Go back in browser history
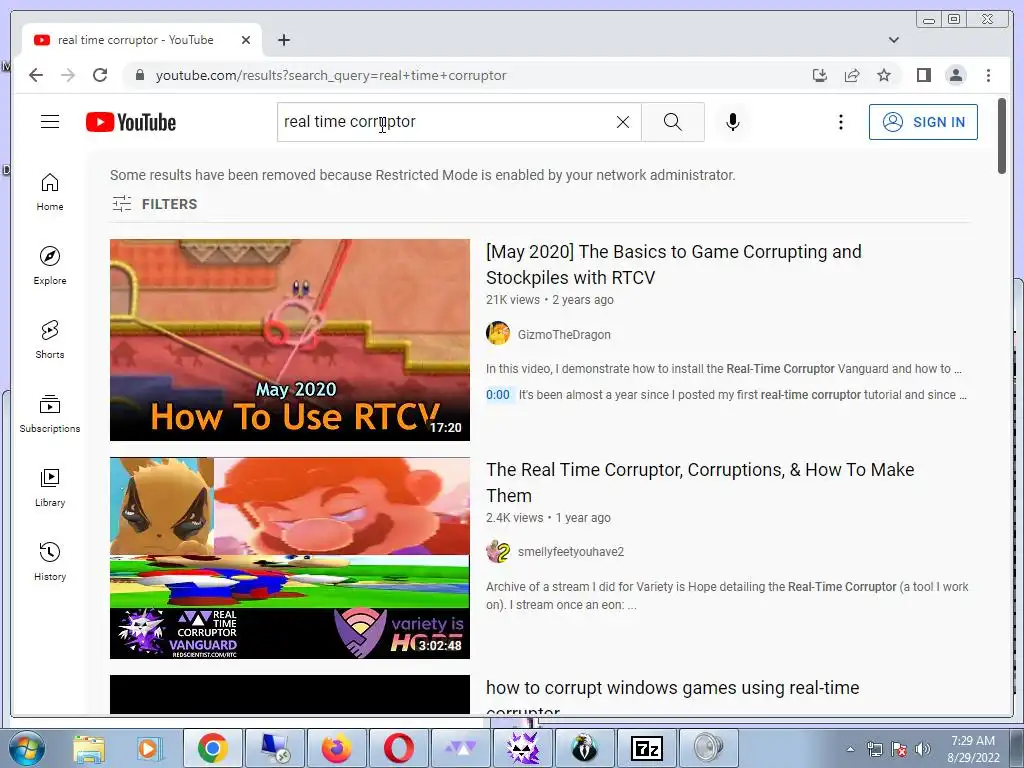Viewport: 1024px width, 768px height. [36, 75]
